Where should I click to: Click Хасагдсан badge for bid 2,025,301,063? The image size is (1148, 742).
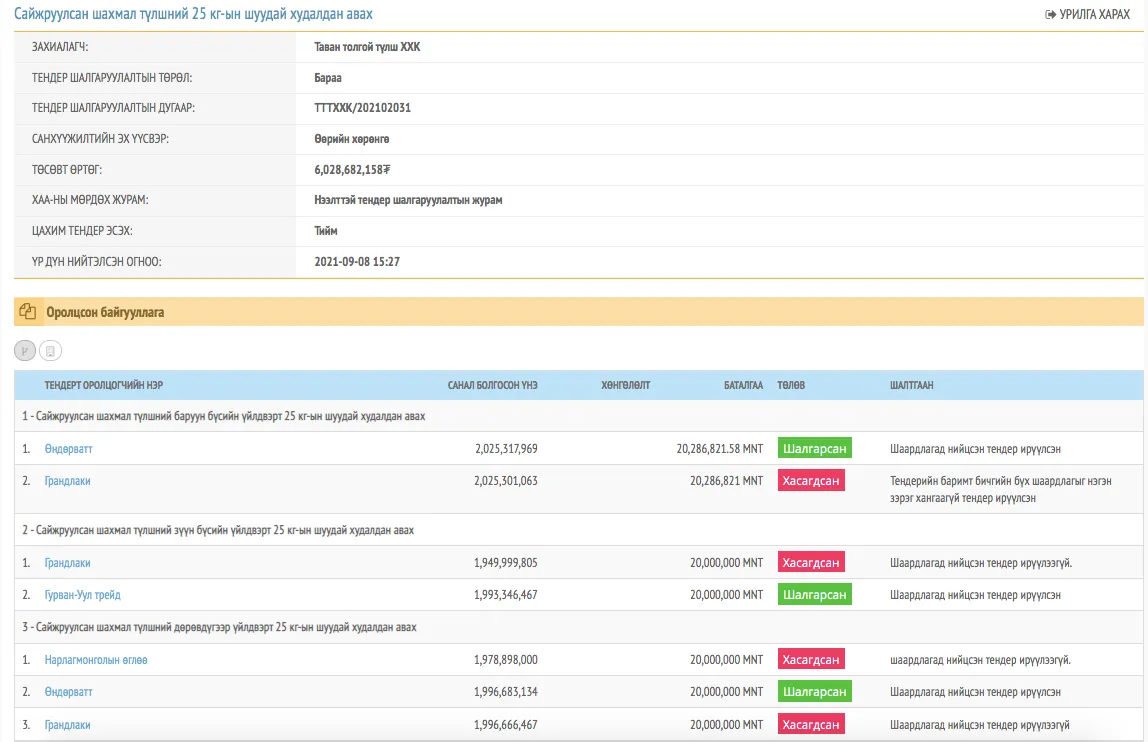pyautogui.click(x=810, y=481)
